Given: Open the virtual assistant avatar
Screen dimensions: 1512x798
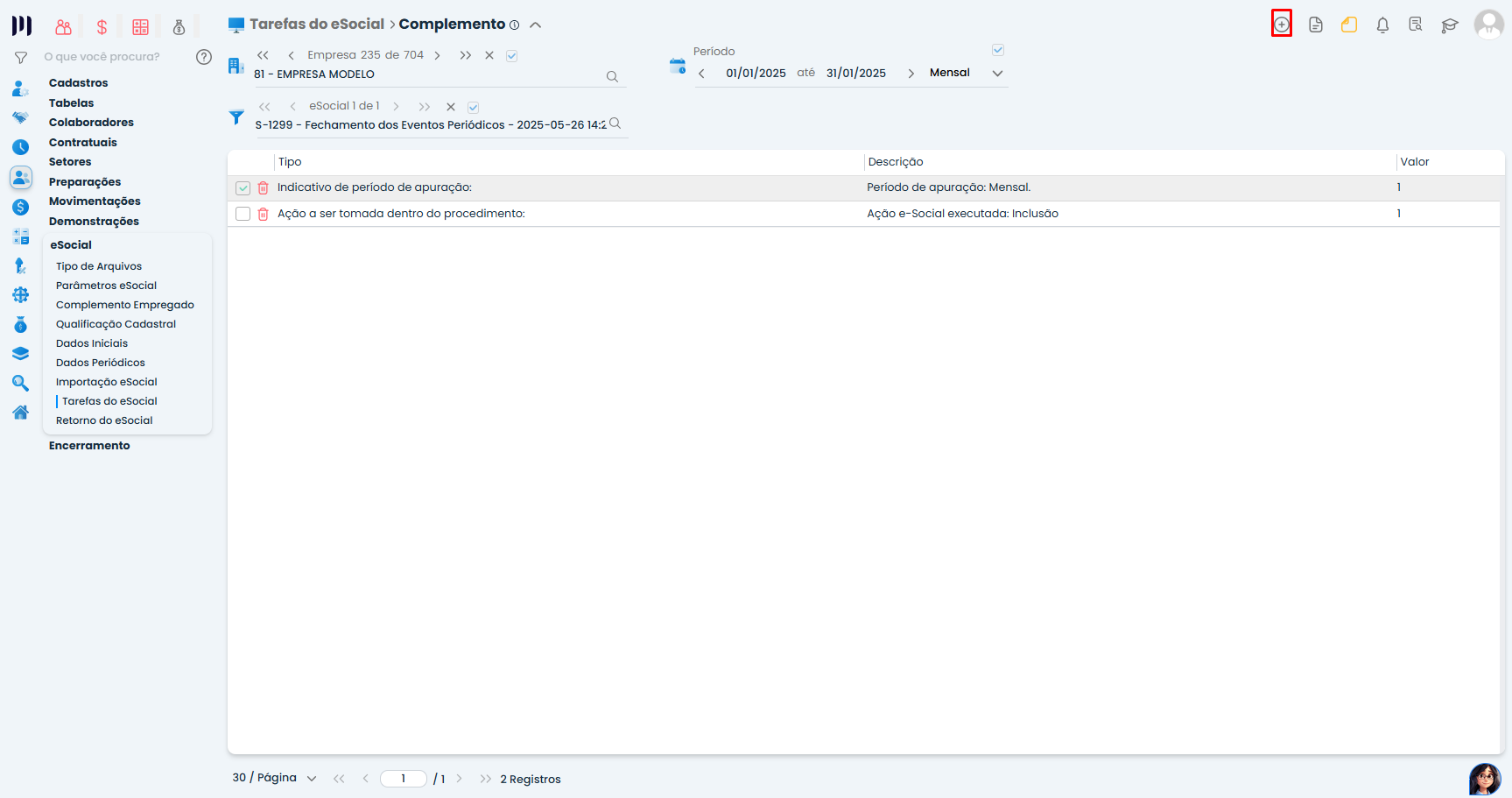Looking at the screenshot, I should (x=1484, y=778).
